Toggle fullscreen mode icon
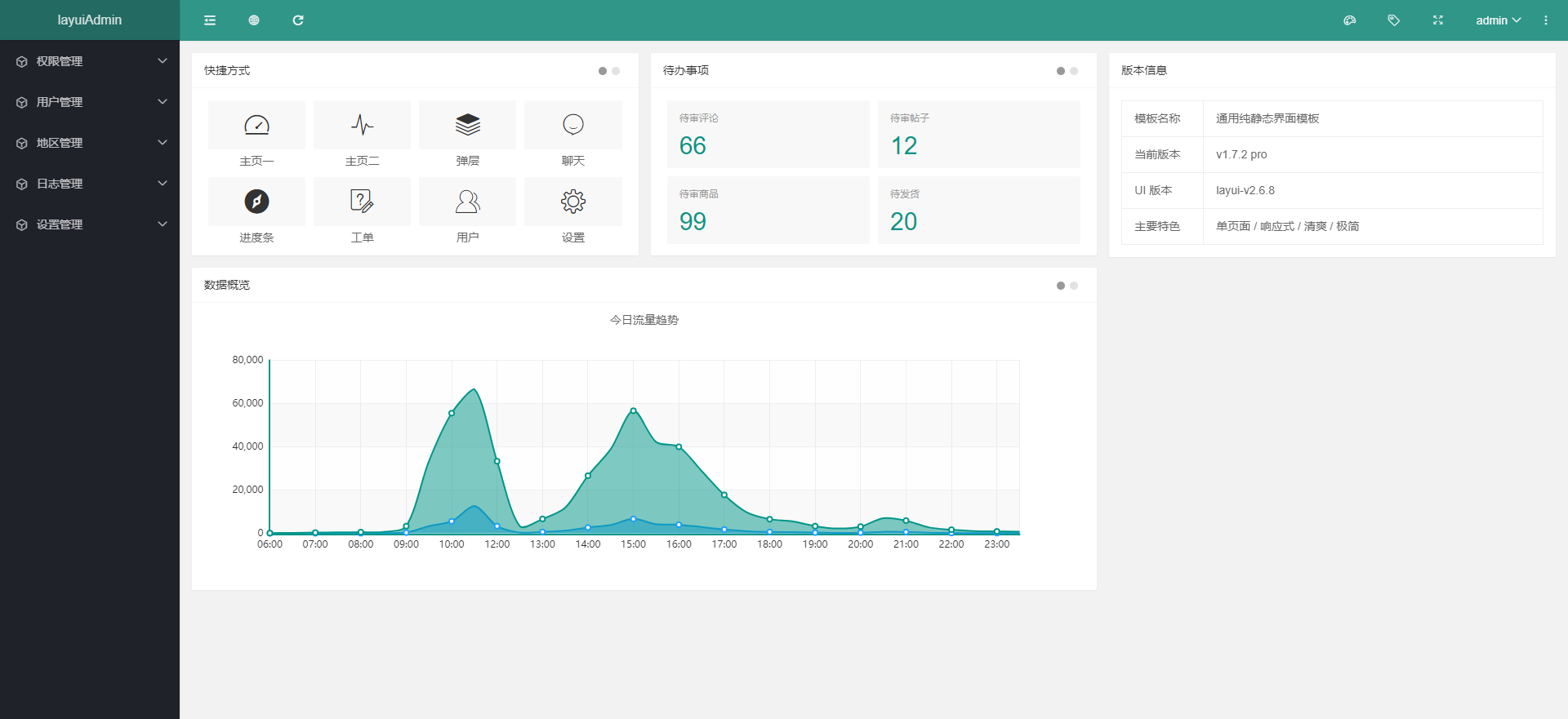 1438,20
